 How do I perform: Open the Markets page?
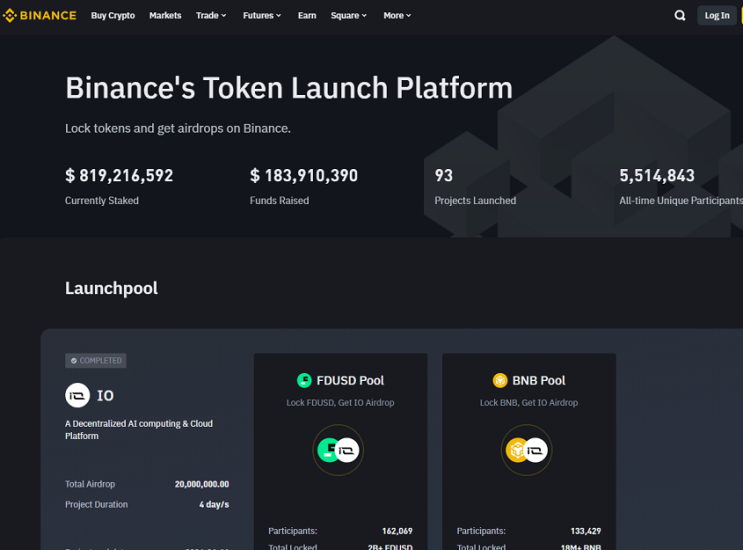click(165, 16)
